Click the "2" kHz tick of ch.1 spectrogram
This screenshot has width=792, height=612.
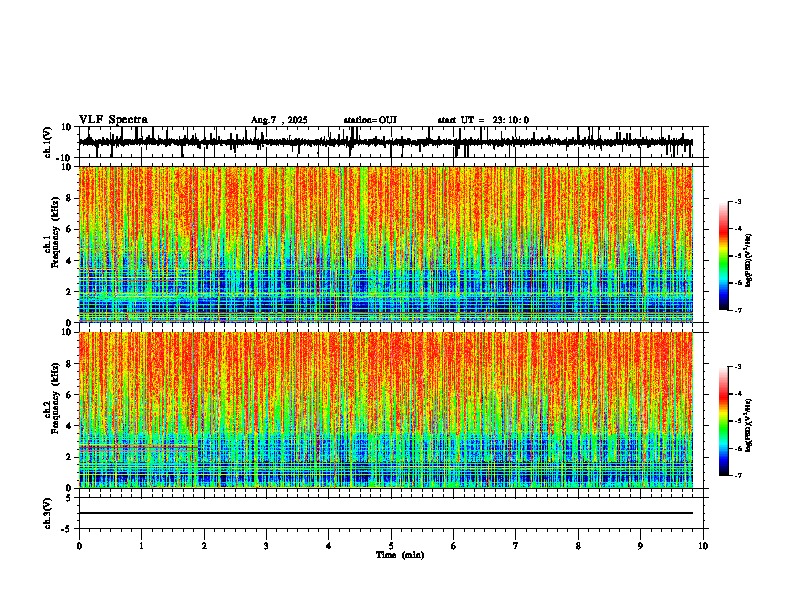click(x=70, y=291)
